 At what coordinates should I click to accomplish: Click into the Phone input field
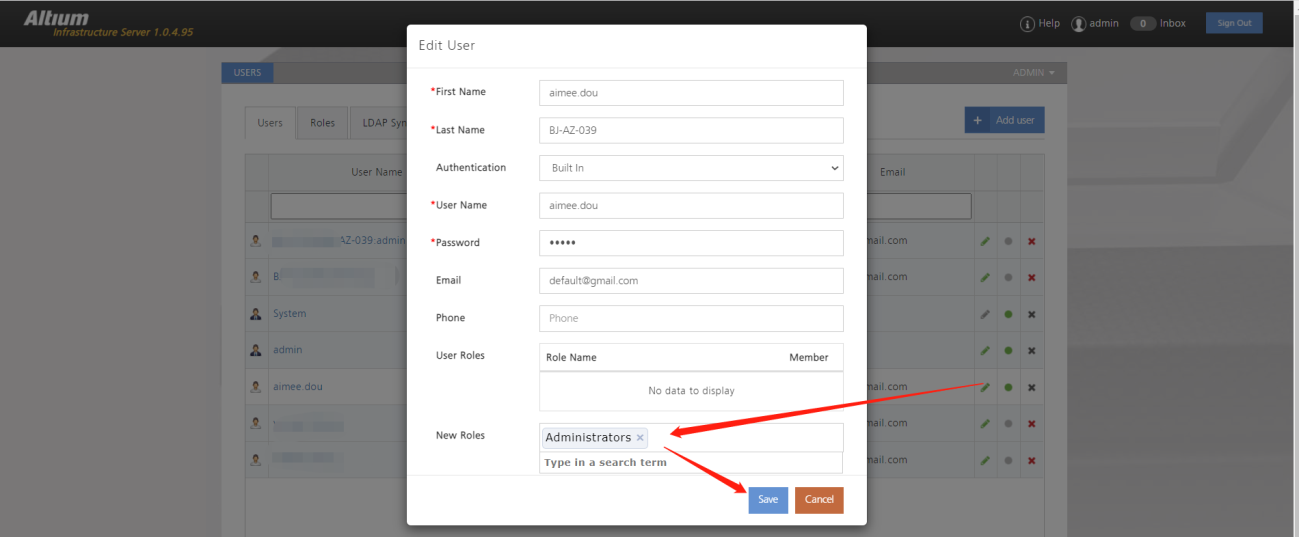coord(691,318)
